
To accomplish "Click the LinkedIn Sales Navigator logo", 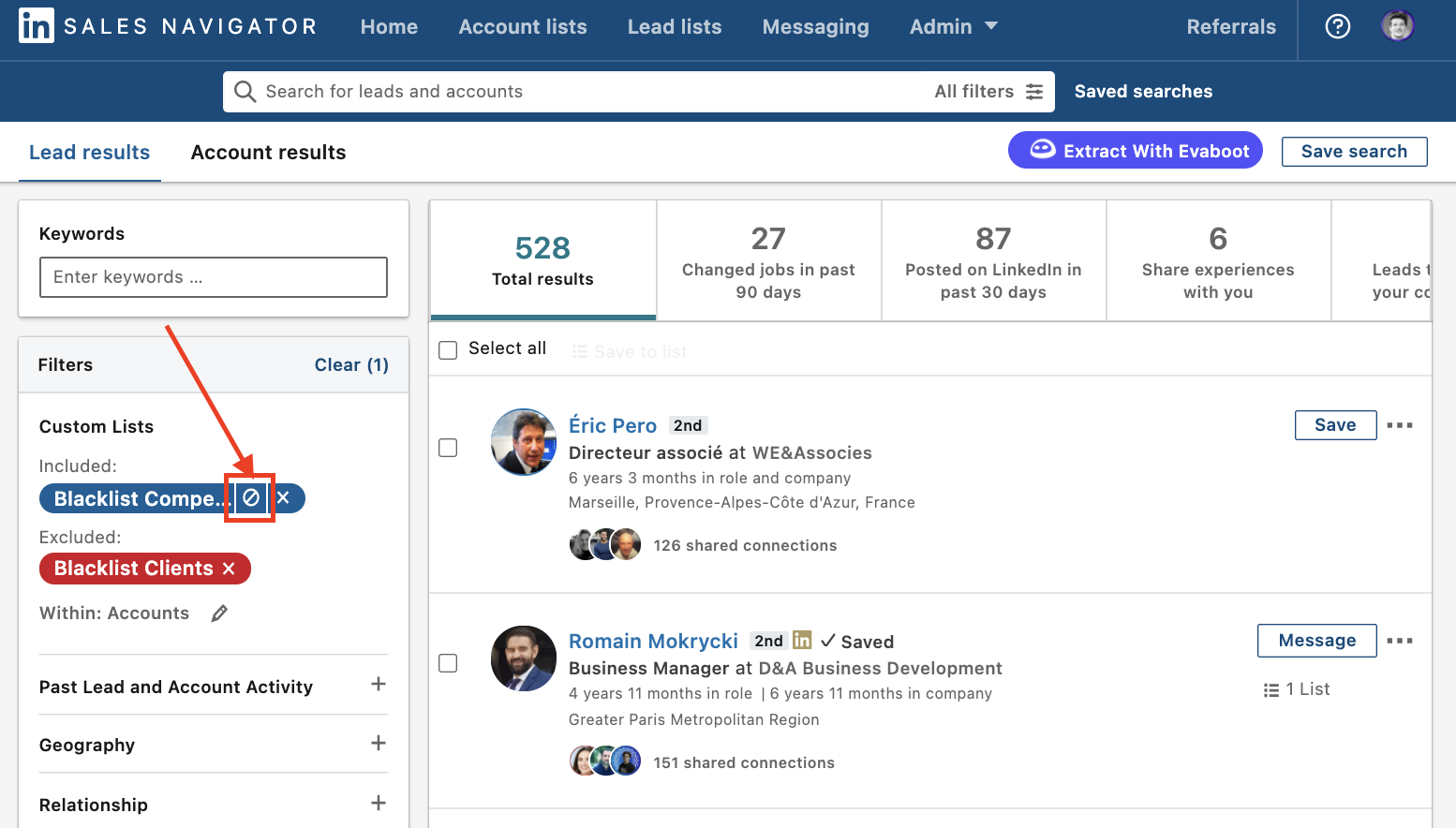I will 168,26.
